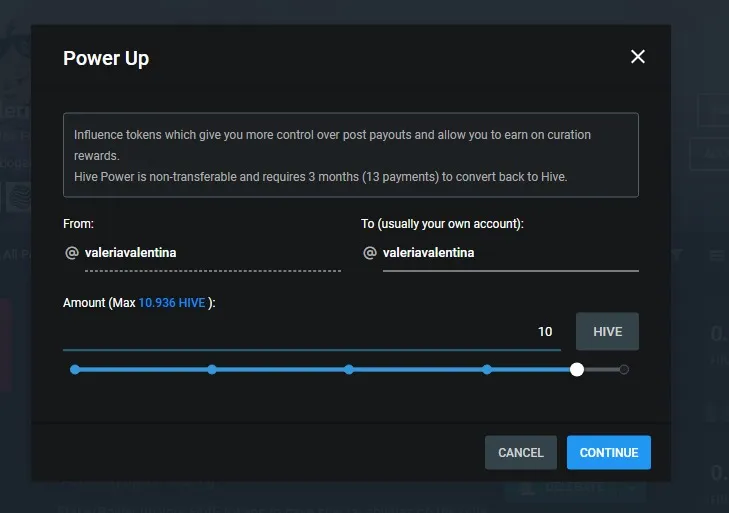Set slider to second mark (25%)
This screenshot has width=729, height=513.
point(212,370)
